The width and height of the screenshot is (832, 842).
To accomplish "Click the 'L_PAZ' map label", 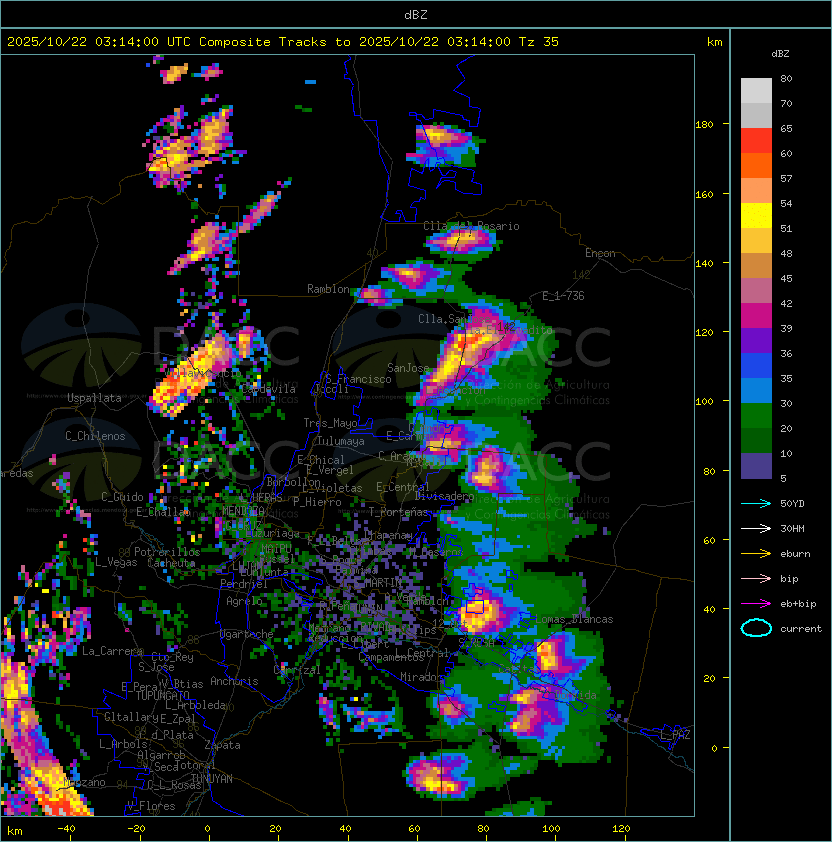I will click(x=675, y=735).
